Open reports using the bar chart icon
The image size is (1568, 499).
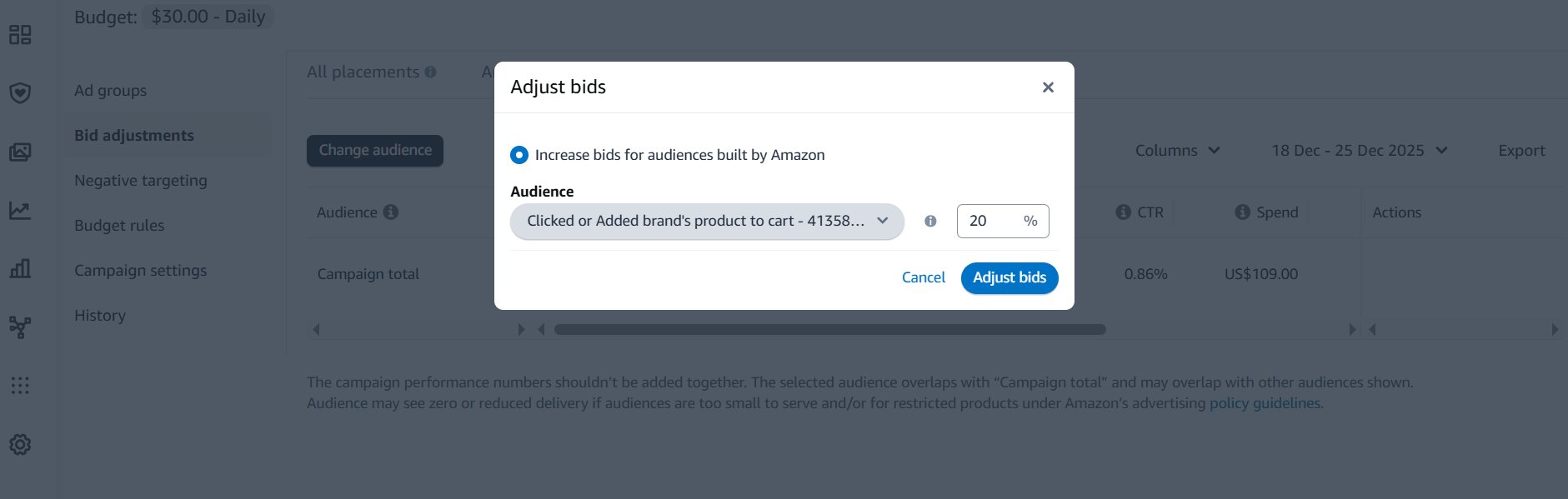pyautogui.click(x=21, y=268)
